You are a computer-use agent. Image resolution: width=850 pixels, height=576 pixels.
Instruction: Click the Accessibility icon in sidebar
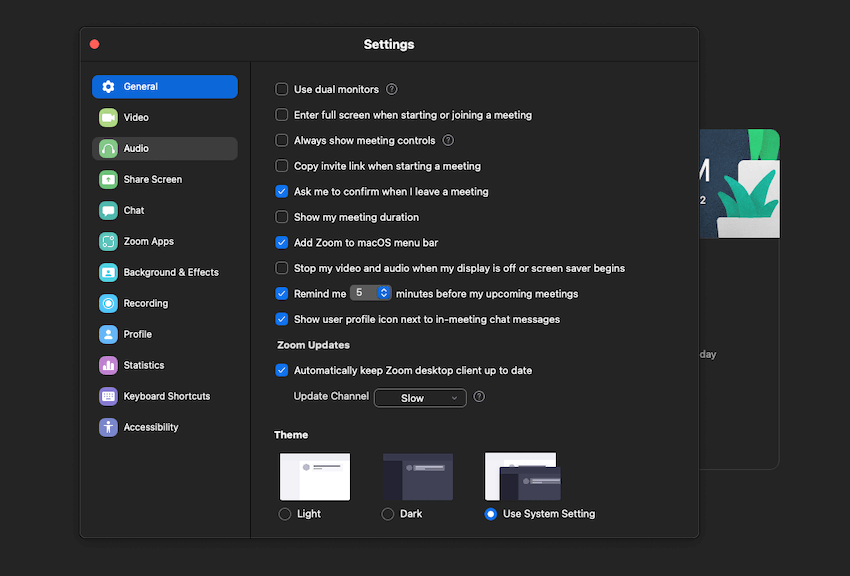pyautogui.click(x=108, y=428)
